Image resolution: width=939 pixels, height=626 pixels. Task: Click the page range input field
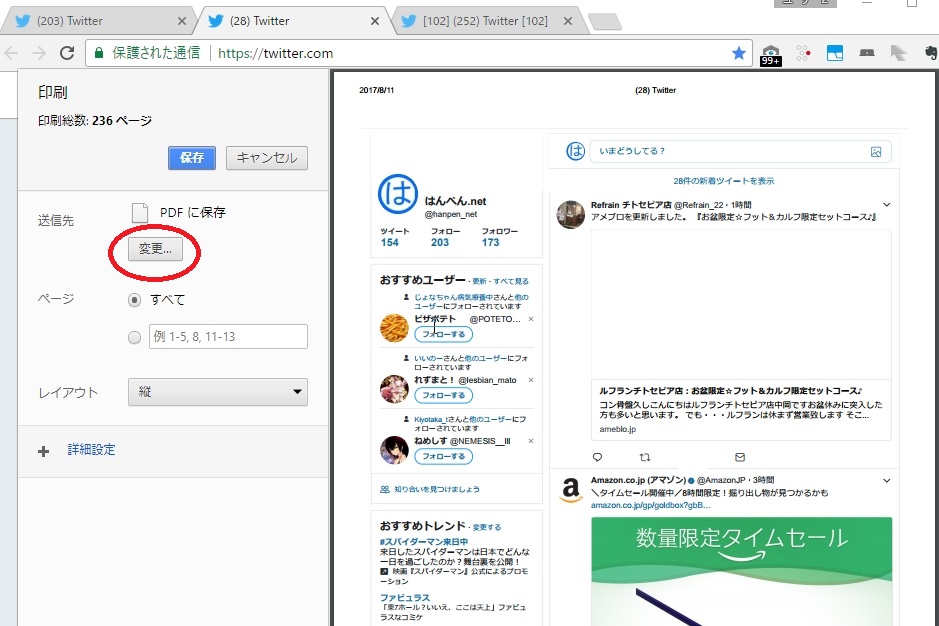click(x=228, y=337)
